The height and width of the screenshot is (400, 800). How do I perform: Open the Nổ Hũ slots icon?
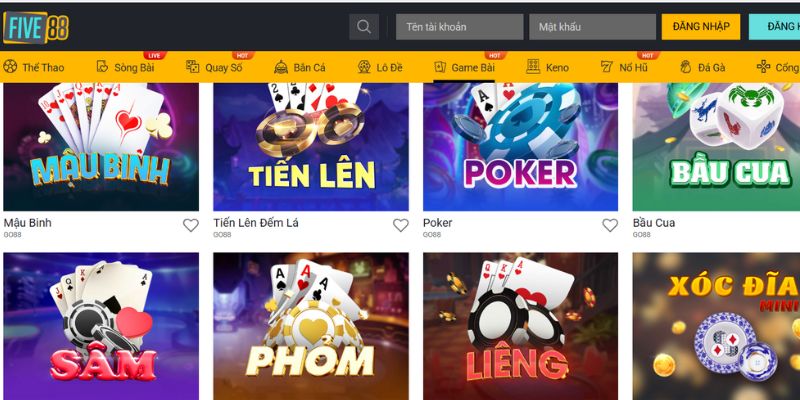point(607,67)
